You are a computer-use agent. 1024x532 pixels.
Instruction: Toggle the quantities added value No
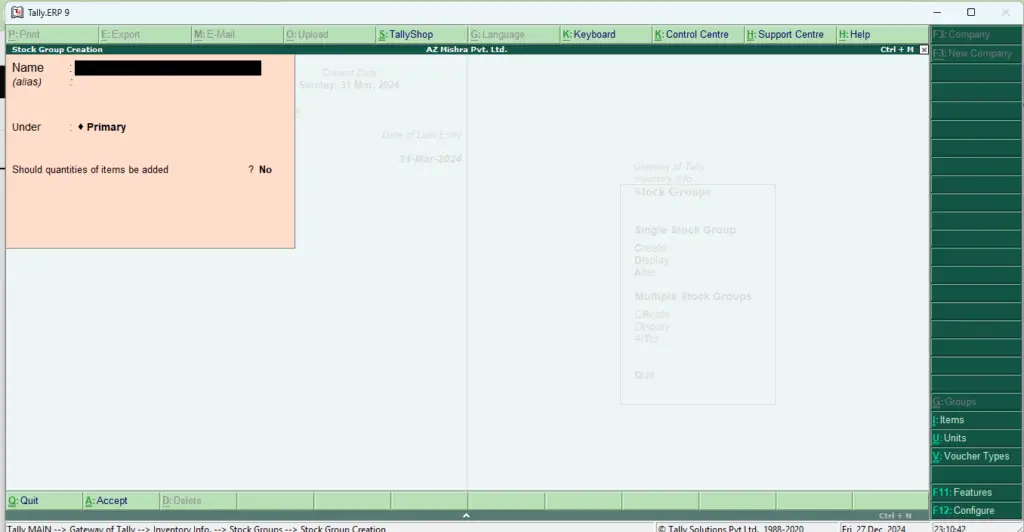coord(265,170)
